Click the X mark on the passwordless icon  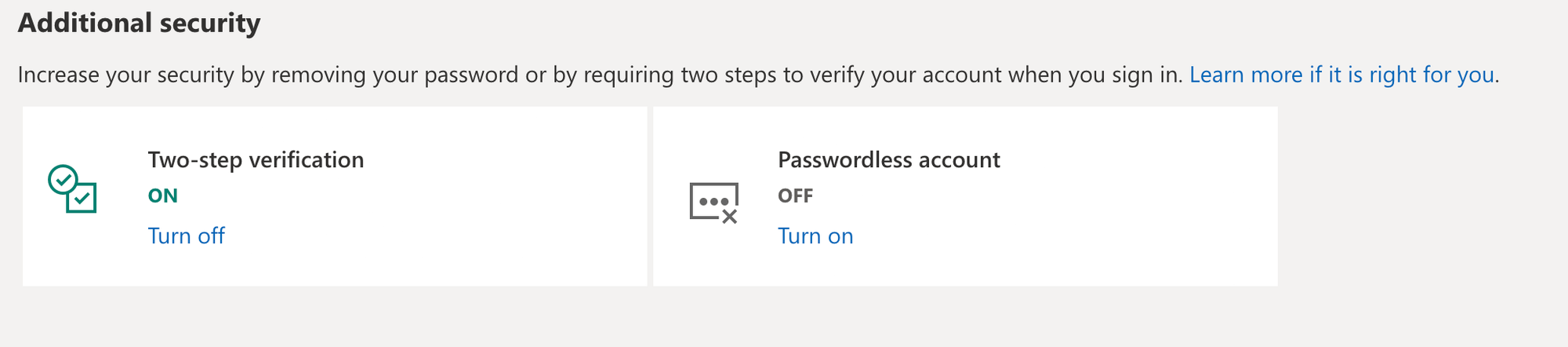[x=730, y=216]
